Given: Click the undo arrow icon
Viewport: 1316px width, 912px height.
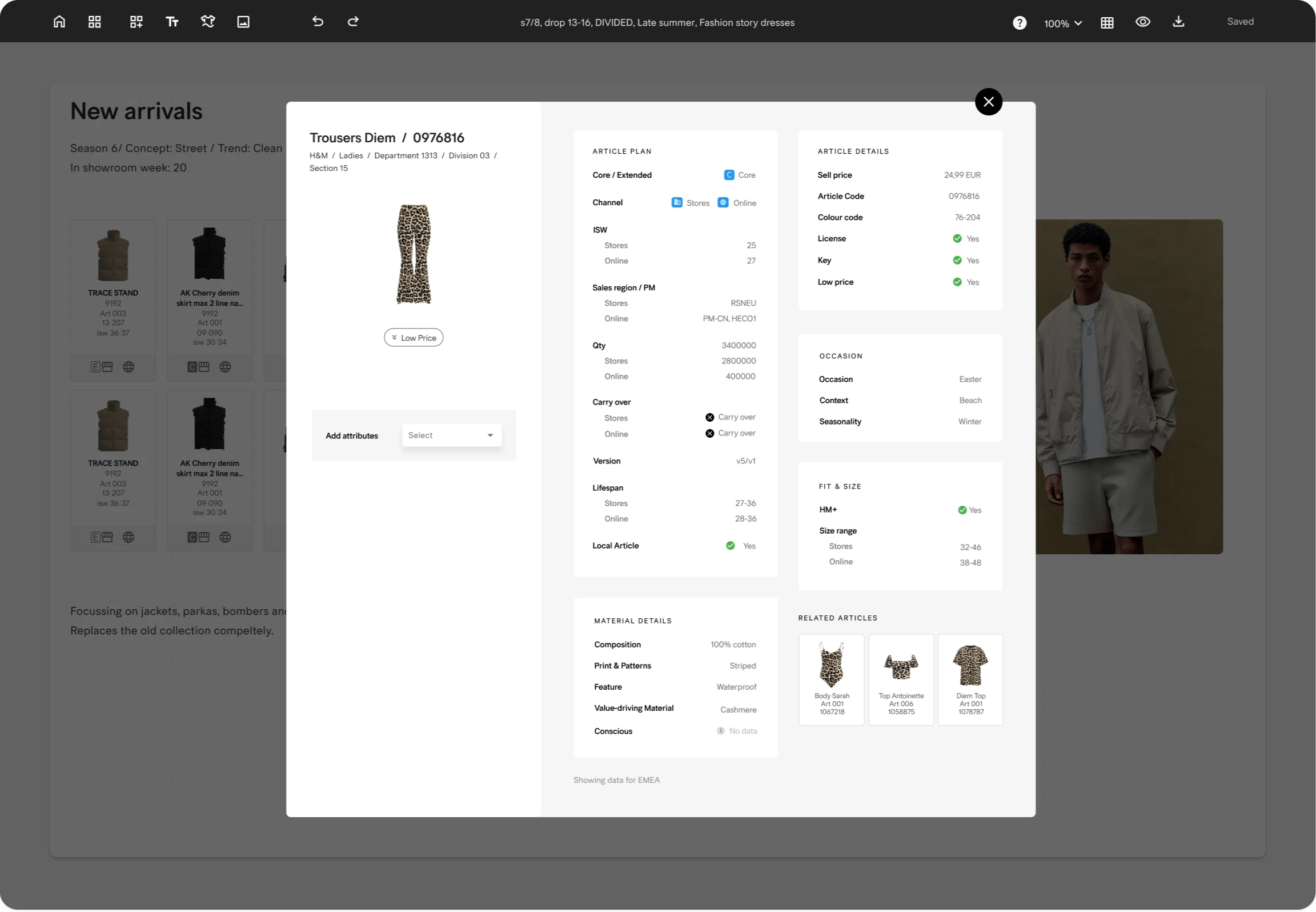Looking at the screenshot, I should tap(318, 22).
